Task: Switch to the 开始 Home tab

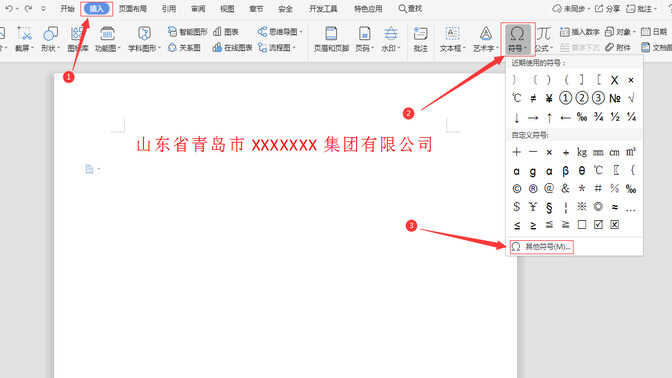Action: pyautogui.click(x=67, y=9)
